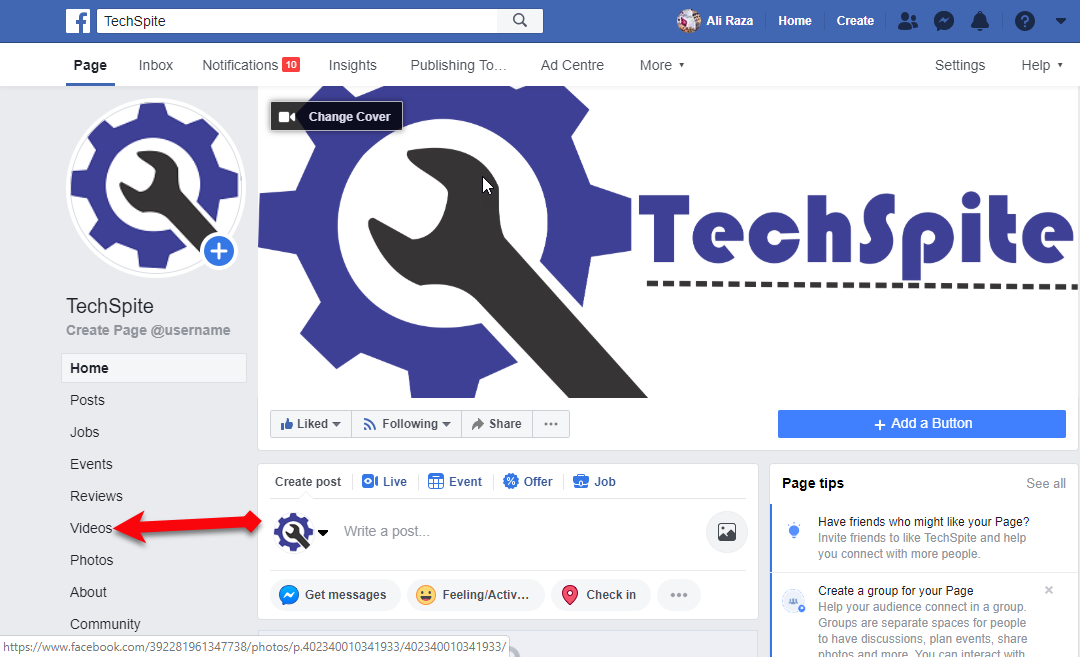Expand the More dropdown in page tabs
This screenshot has width=1080, height=657.
coord(662,65)
